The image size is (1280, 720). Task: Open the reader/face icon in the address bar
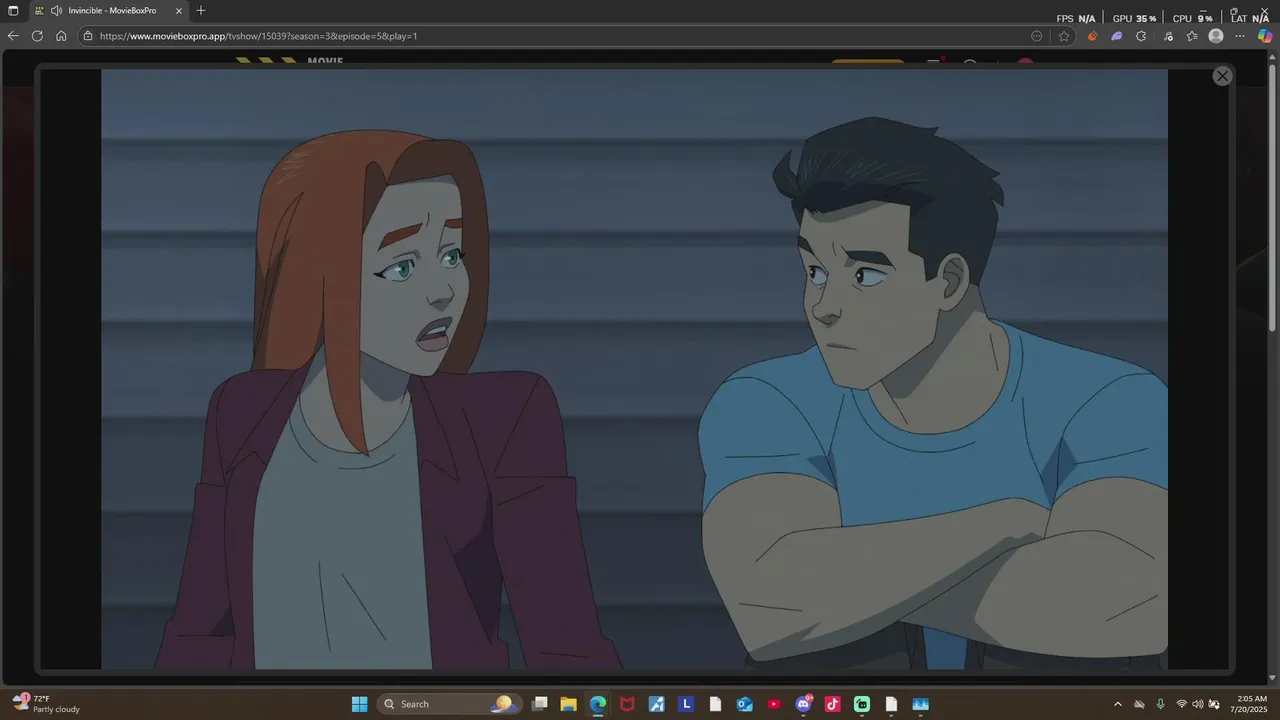1036,36
